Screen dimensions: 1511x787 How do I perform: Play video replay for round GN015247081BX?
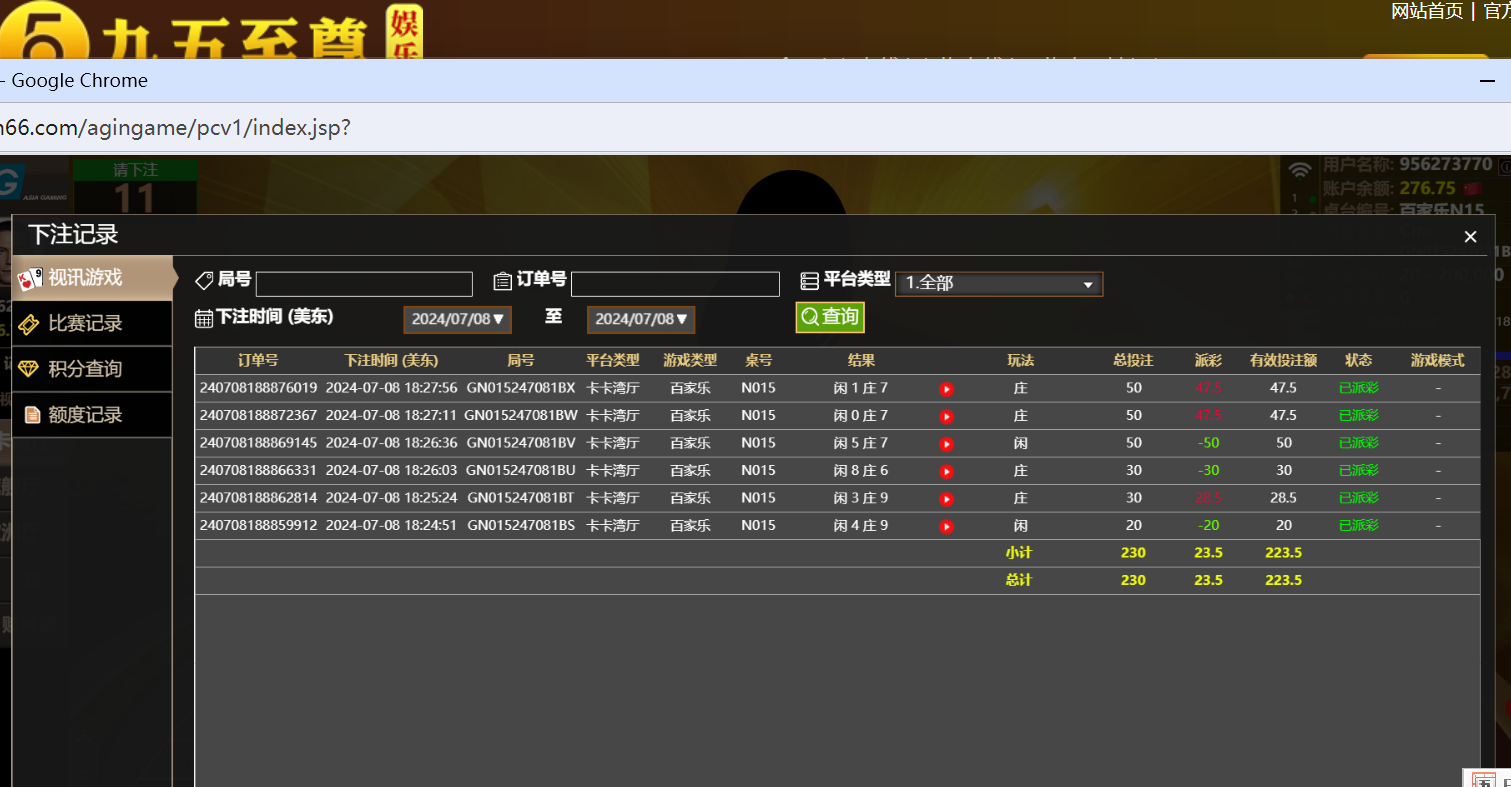(946, 389)
